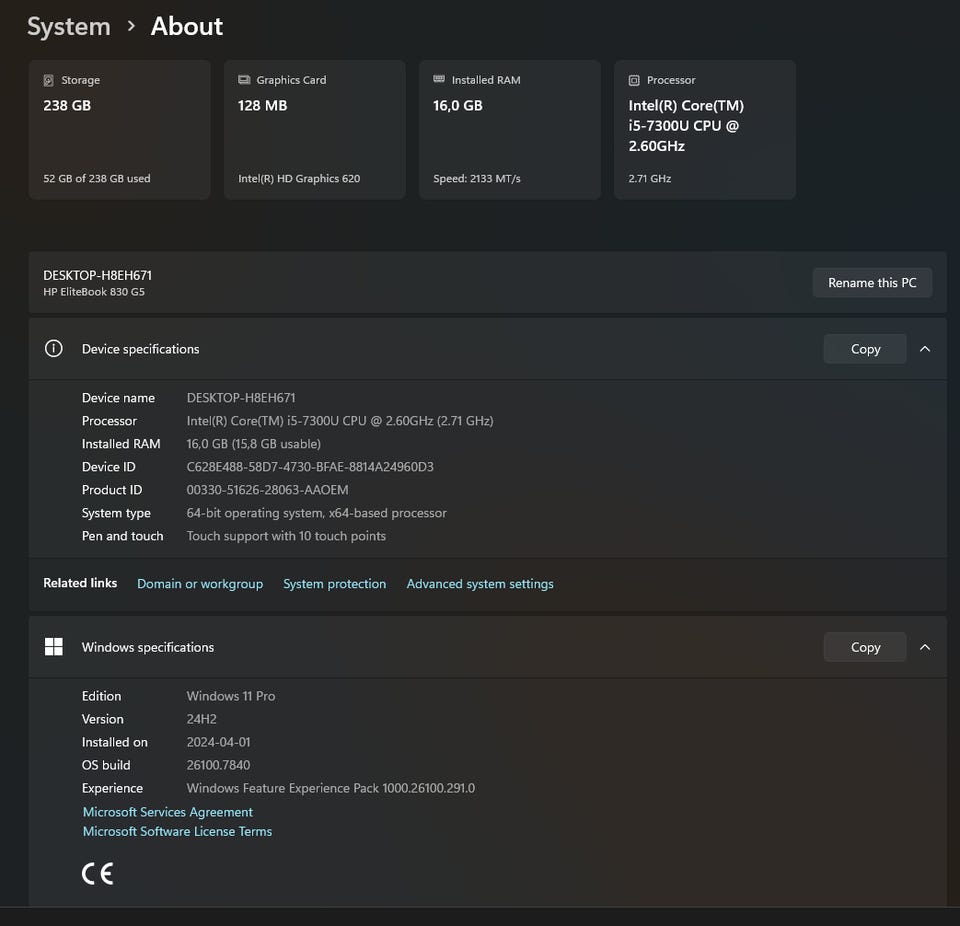Go back to System in breadcrumb

68,27
